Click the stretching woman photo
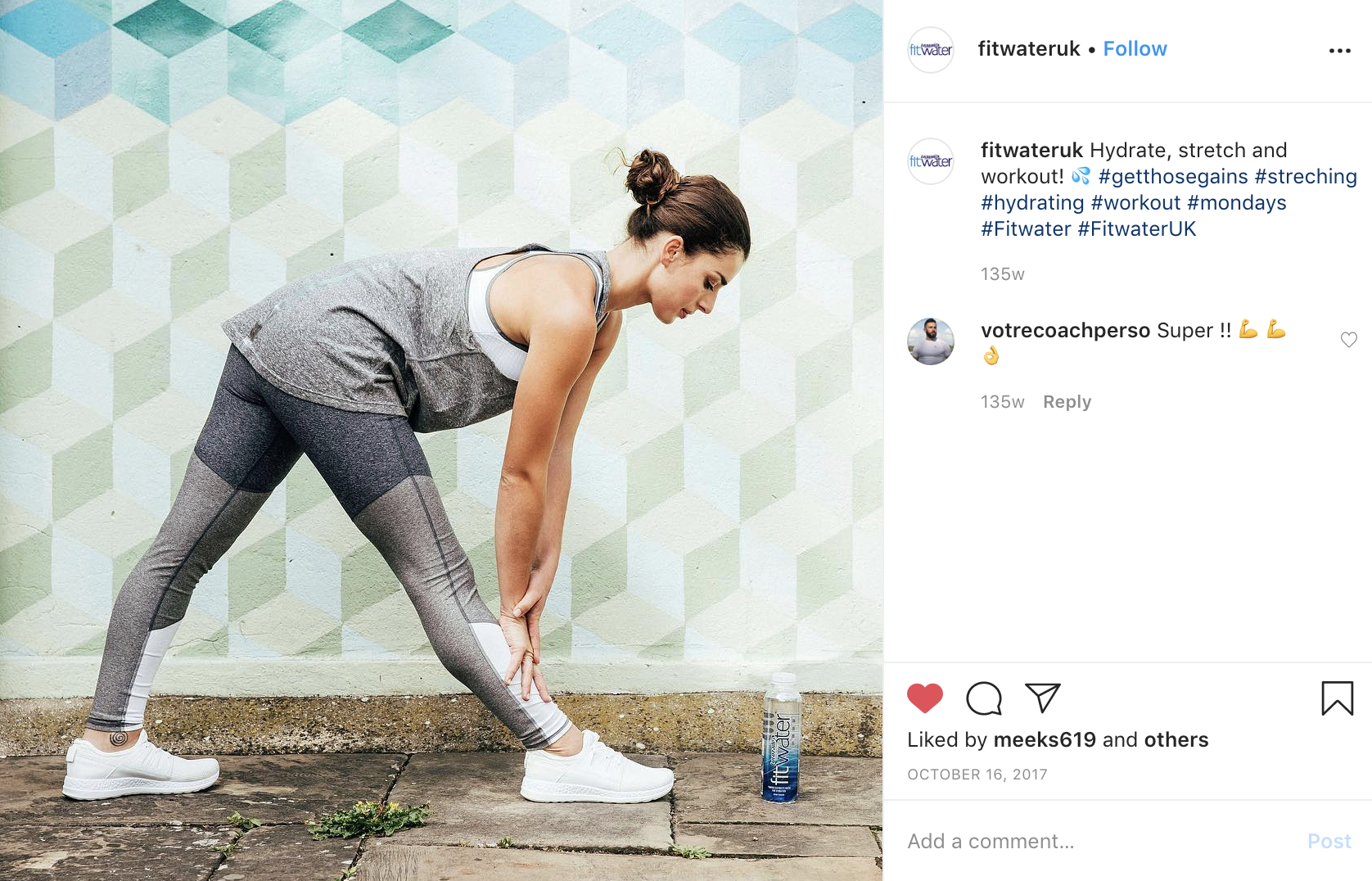Image resolution: width=1372 pixels, height=881 pixels. click(x=441, y=441)
